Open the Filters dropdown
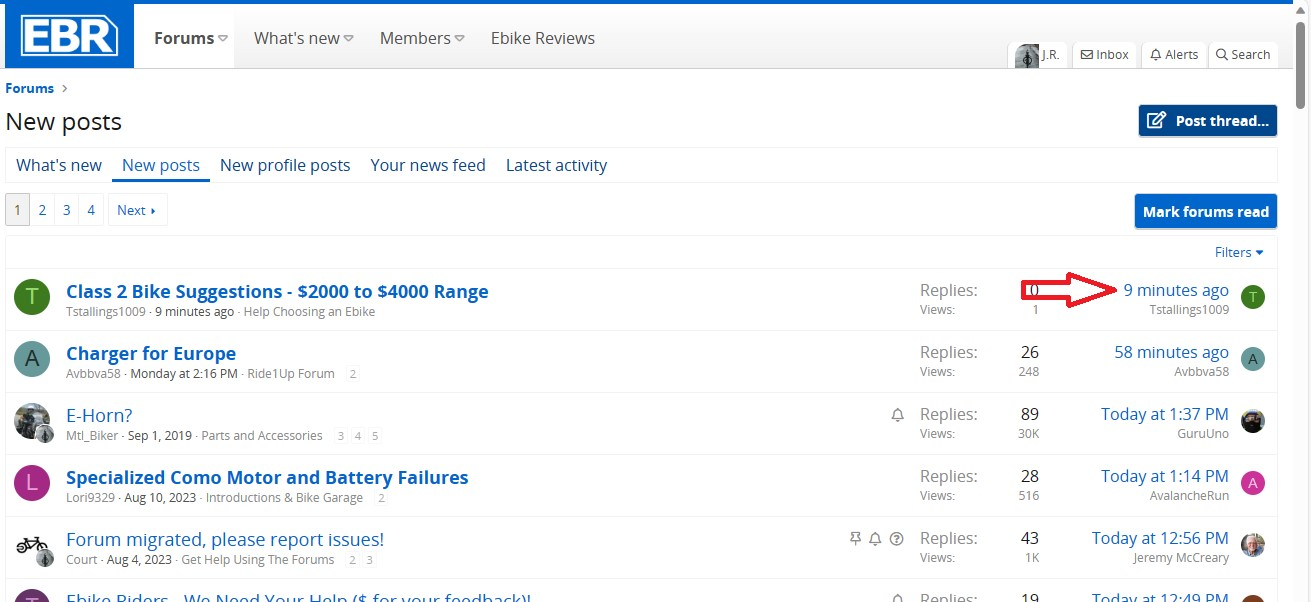Screen dimensions: 1311x602 point(1239,252)
